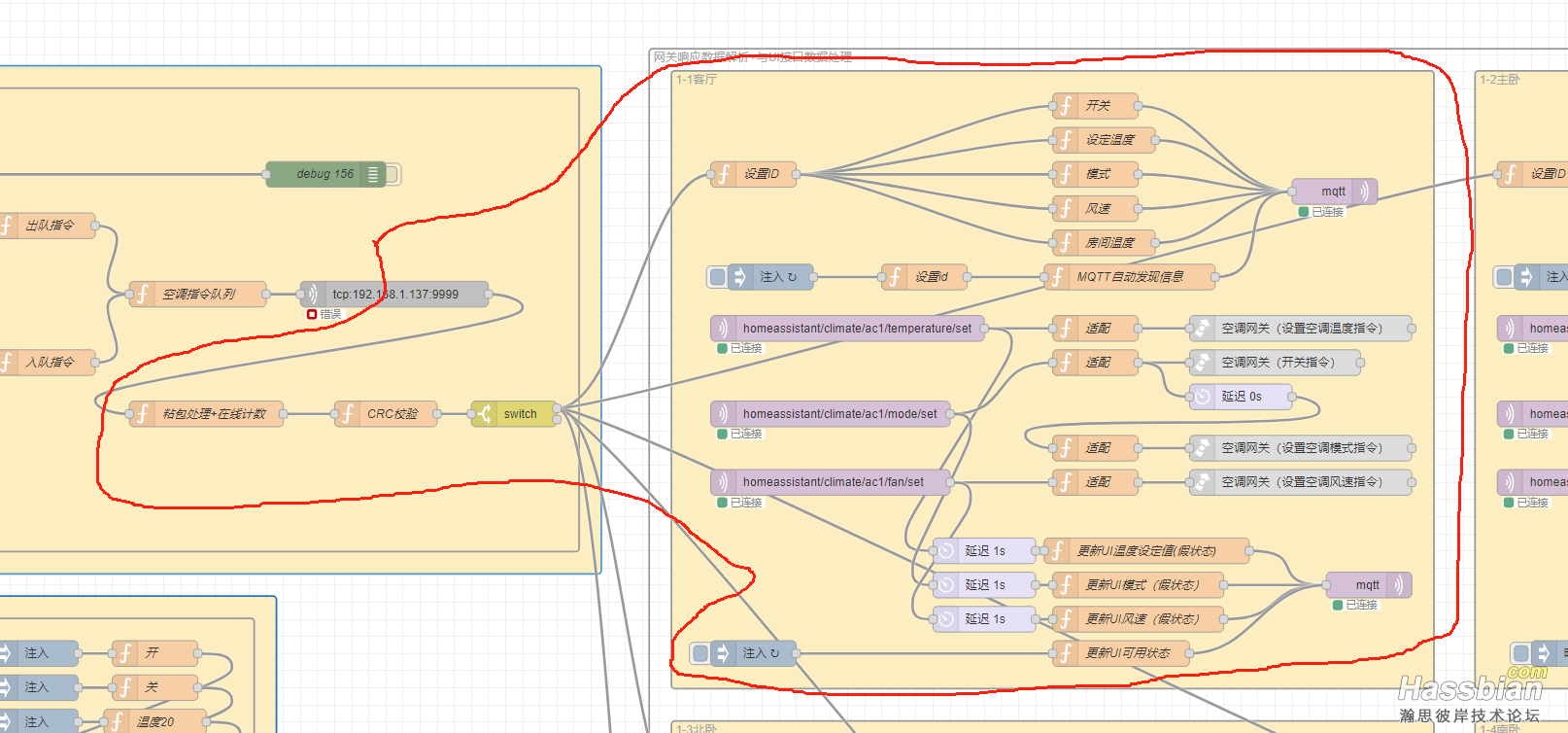Screen dimensions: 1568x733
Task: Select the MQTT自动发现信息 function node
Action: 1130,277
